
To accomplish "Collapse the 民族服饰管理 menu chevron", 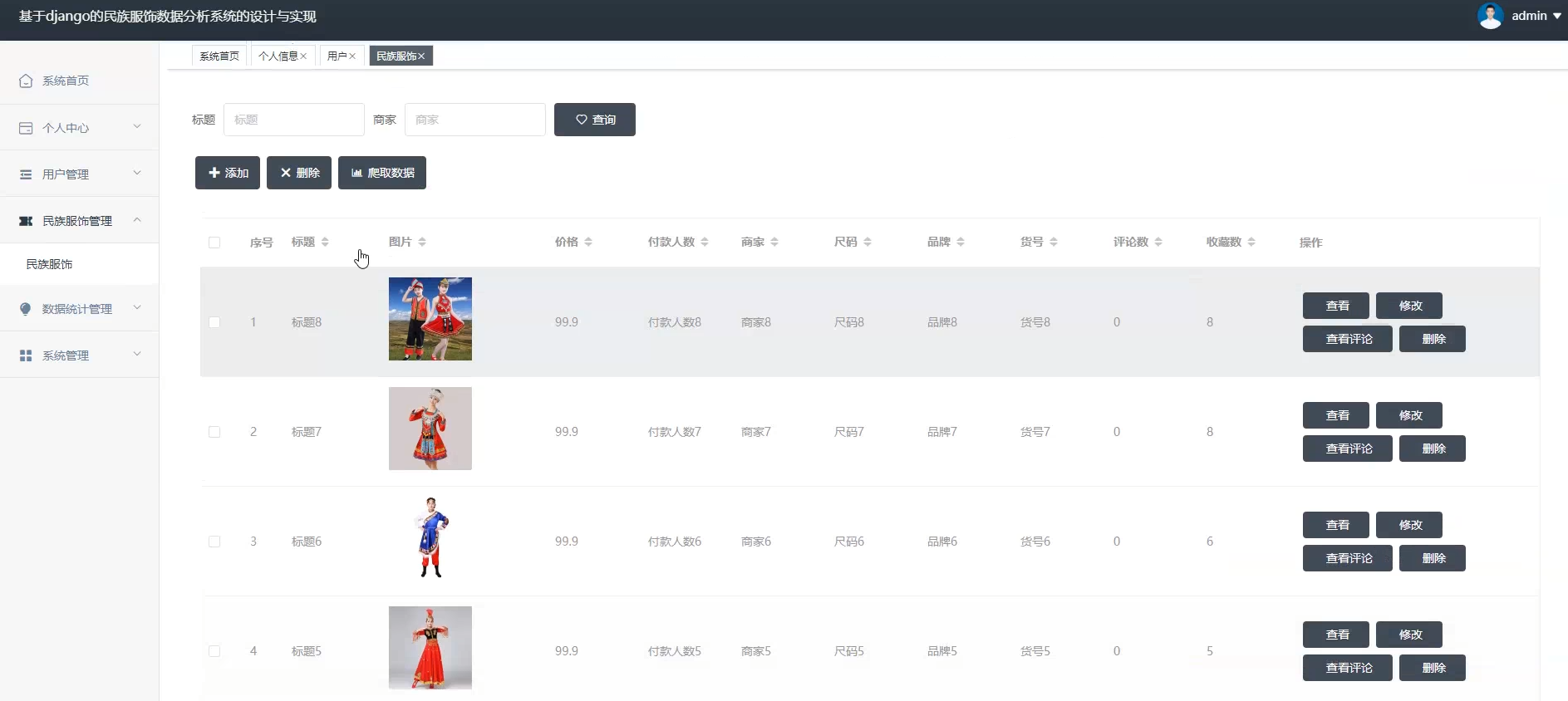I will 137,220.
